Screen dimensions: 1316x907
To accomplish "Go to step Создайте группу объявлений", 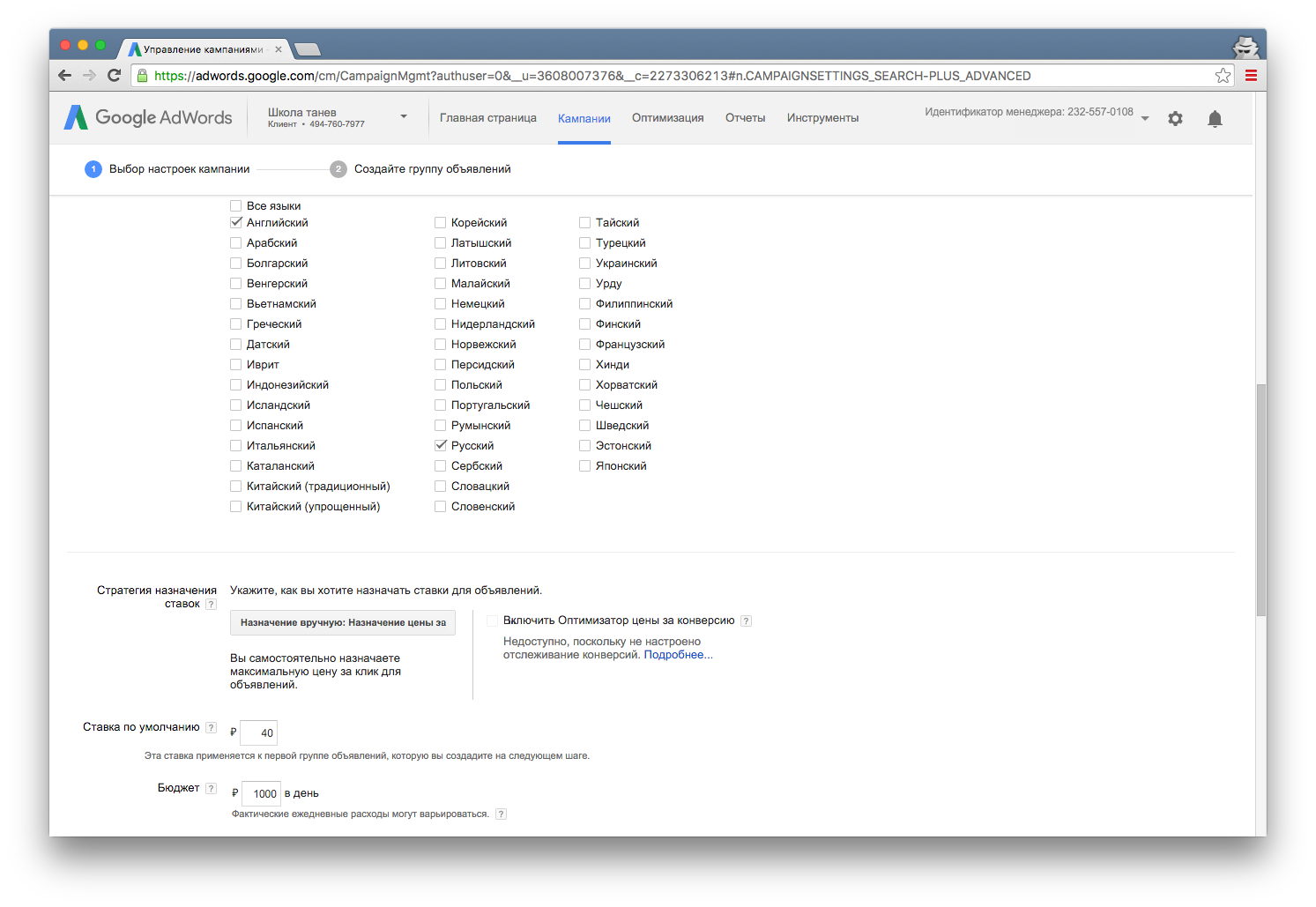I will point(432,169).
